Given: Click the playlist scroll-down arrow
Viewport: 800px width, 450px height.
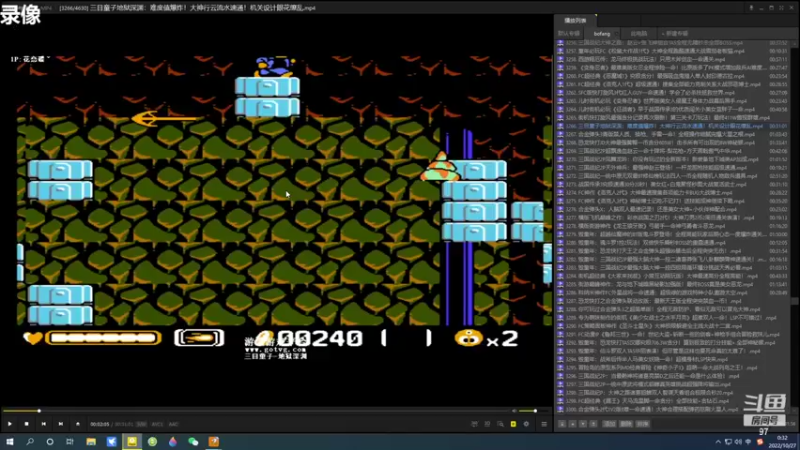Looking at the screenshot, I should pyautogui.click(x=794, y=411).
